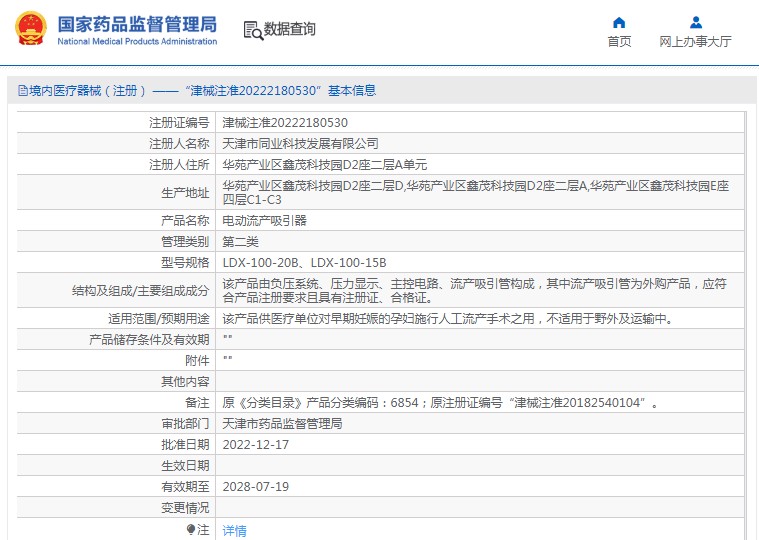Click 产品储存条件及有效期 label

(149, 340)
